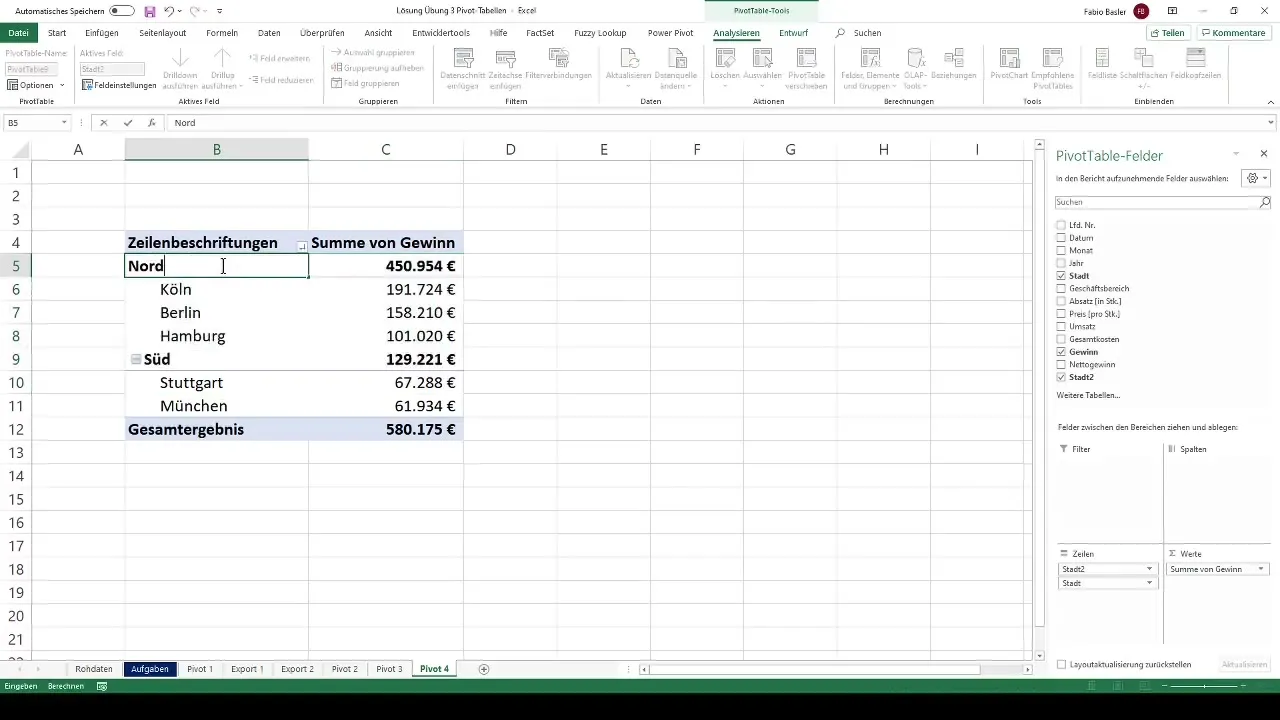Click Zeitachse einfügen icon

pos(506,58)
